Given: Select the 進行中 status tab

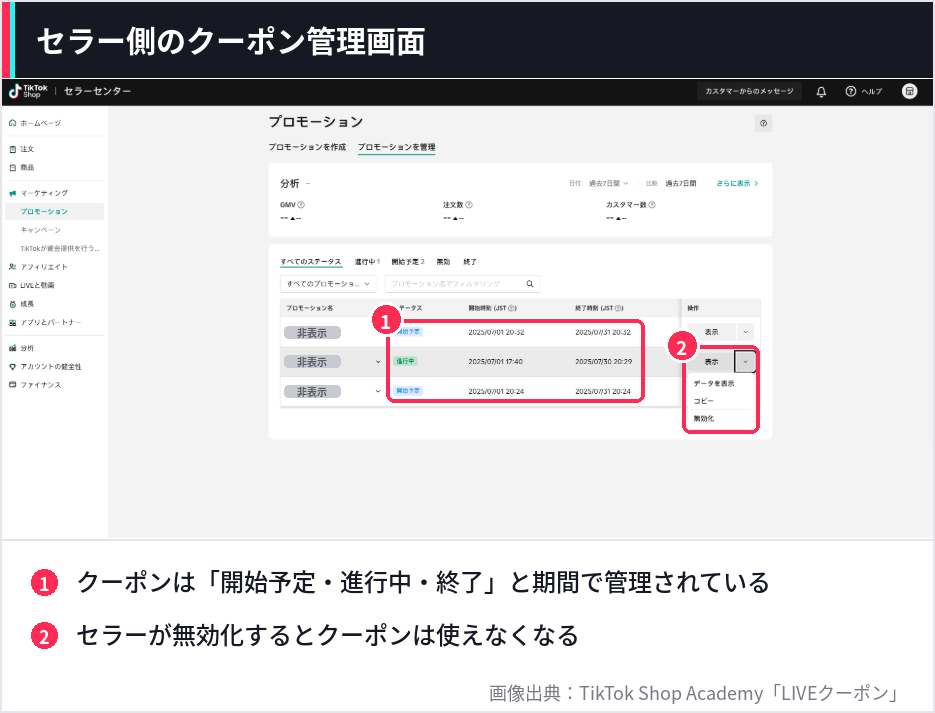Looking at the screenshot, I should (367, 262).
